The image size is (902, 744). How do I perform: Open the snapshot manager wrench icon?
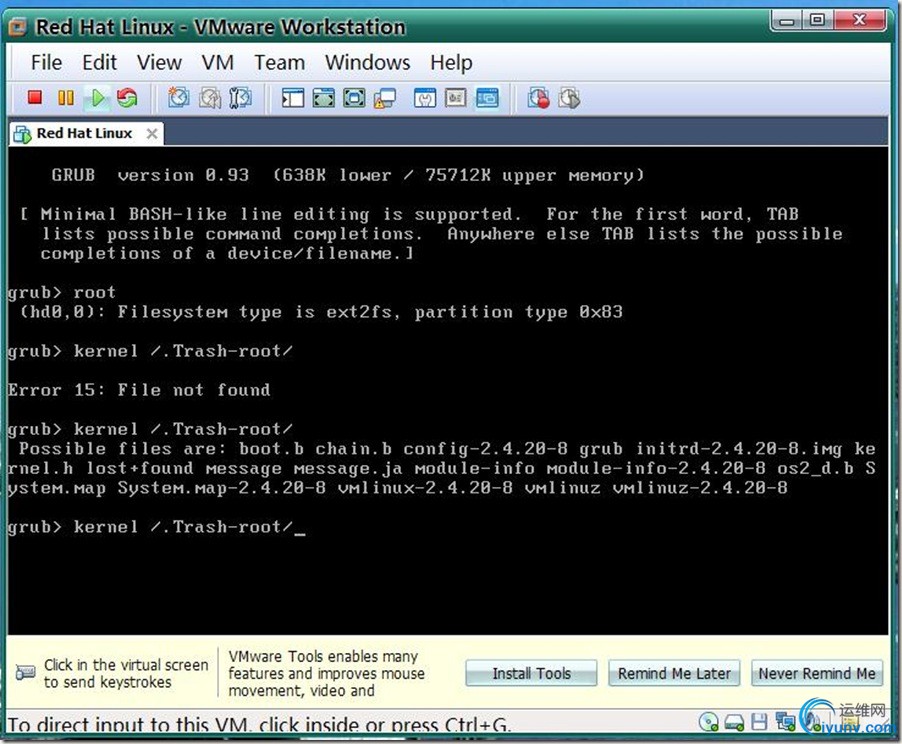pos(240,98)
